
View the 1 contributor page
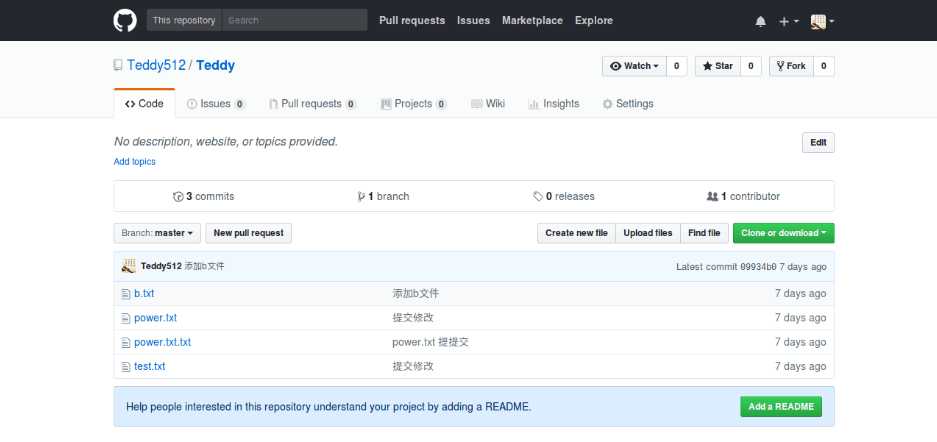743,197
